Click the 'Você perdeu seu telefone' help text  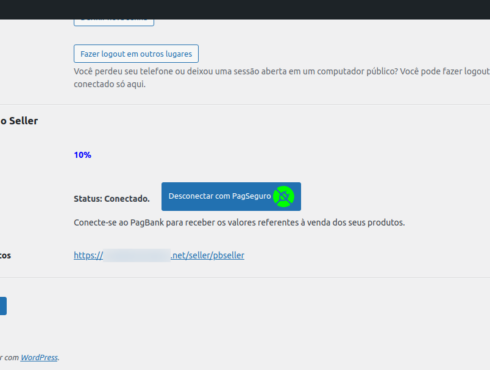282,78
